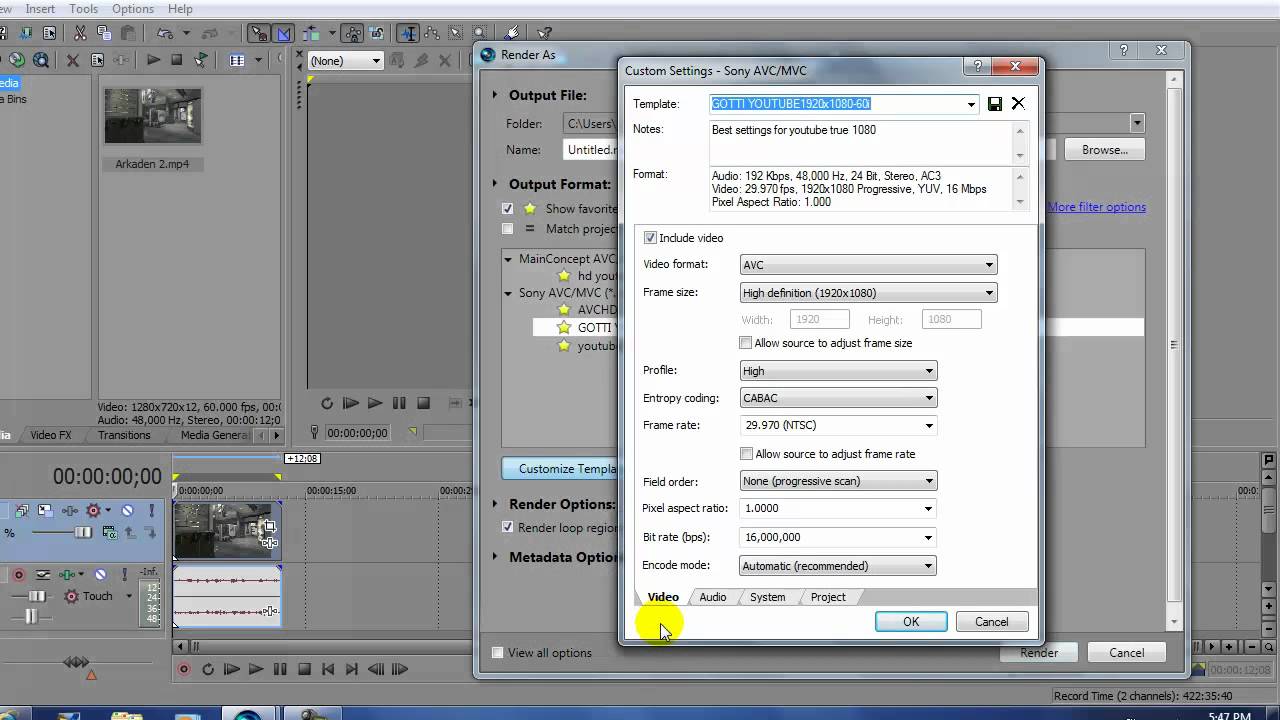Click the Cut scissors icon in the toolbar

80,33
